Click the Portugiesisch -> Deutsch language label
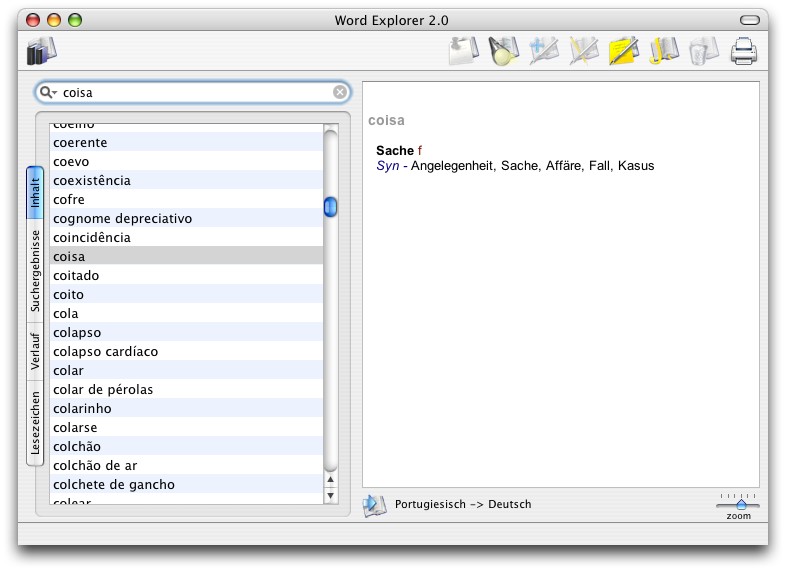Viewport: 786px width, 577px height. coord(463,504)
